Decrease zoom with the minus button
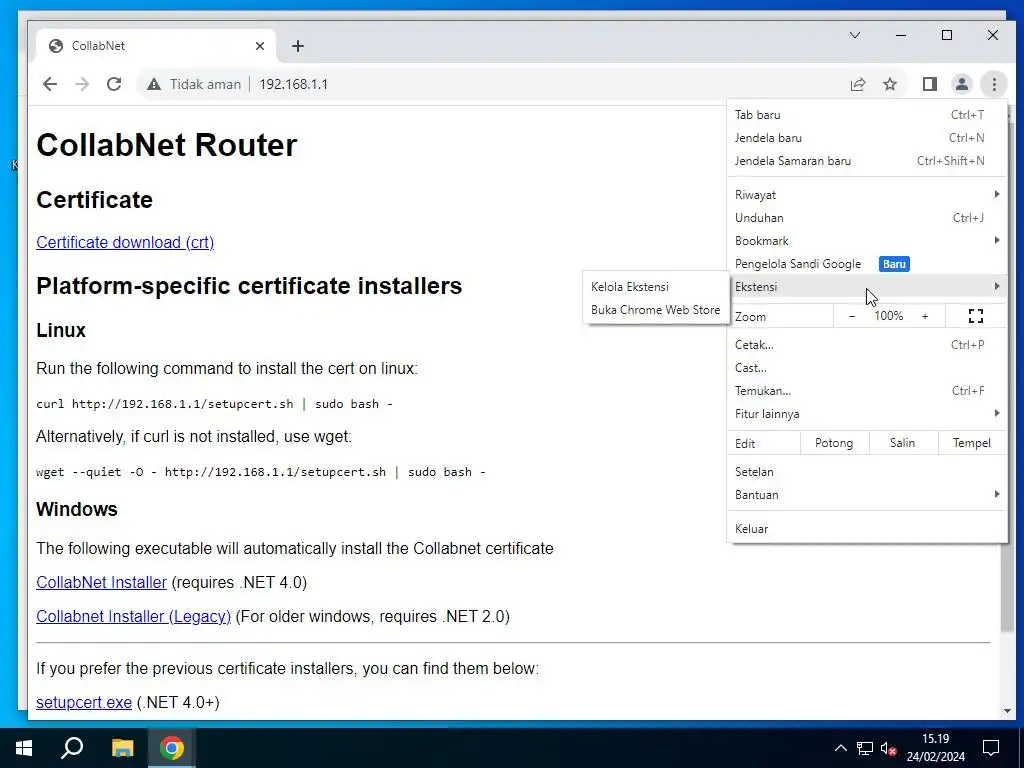 (x=852, y=316)
